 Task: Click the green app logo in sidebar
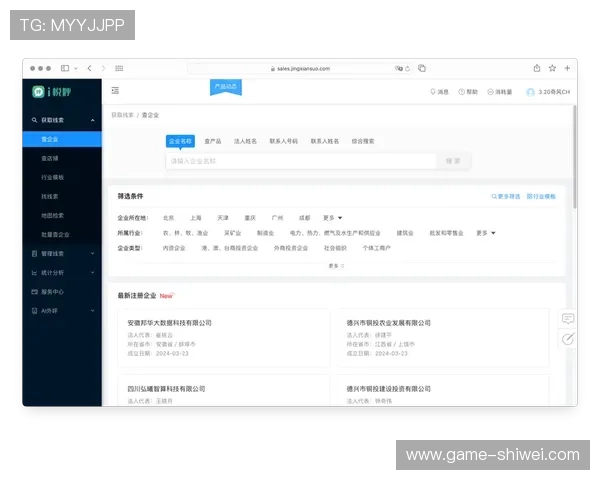(x=38, y=92)
